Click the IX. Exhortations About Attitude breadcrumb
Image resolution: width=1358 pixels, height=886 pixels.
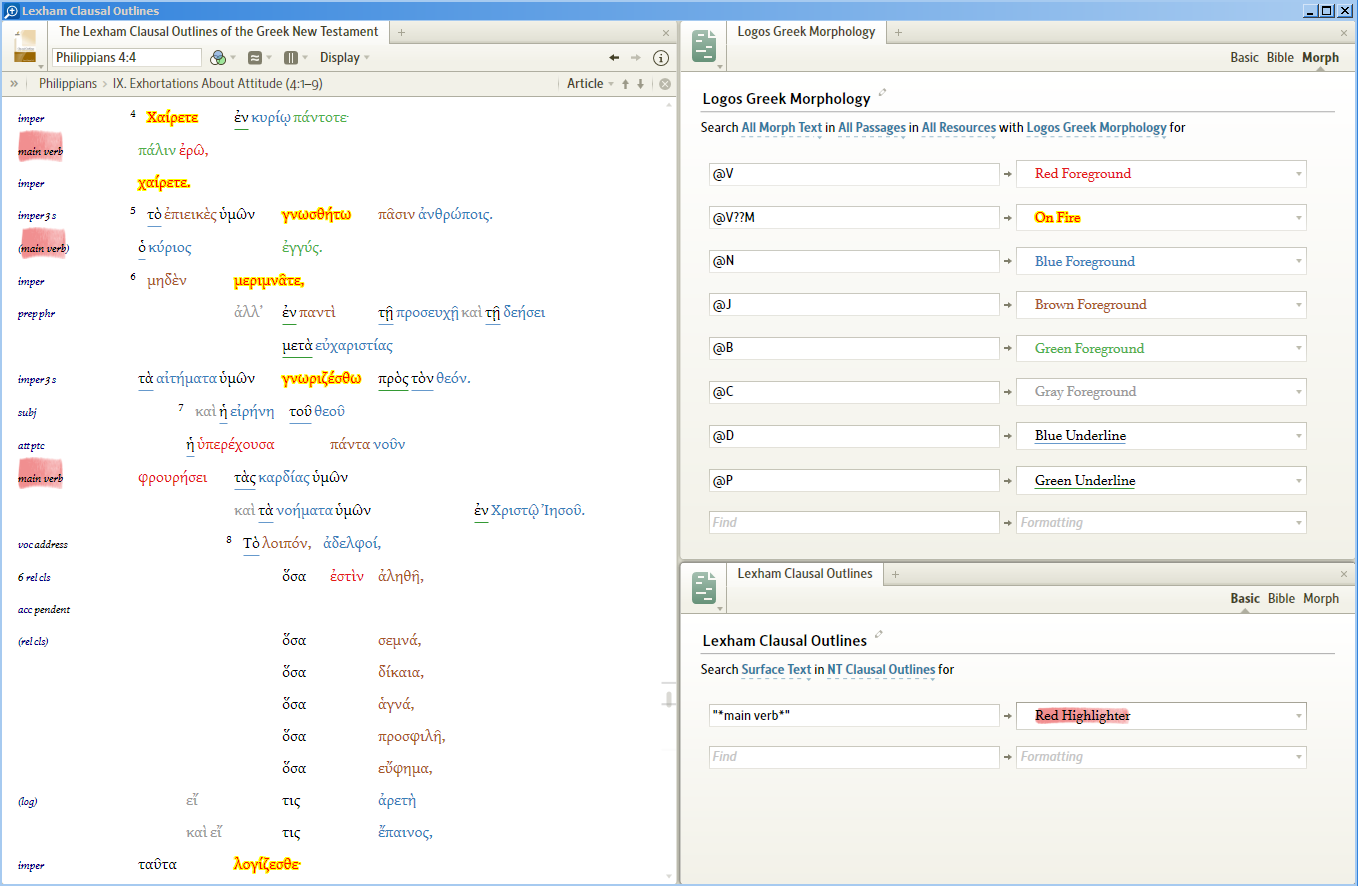(x=217, y=84)
